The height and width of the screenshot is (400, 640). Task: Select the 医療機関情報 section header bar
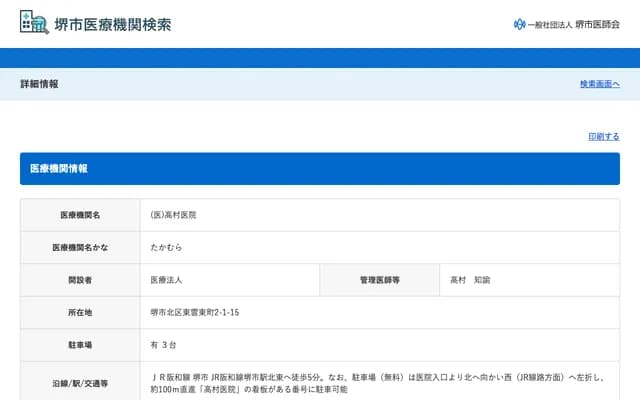click(319, 168)
